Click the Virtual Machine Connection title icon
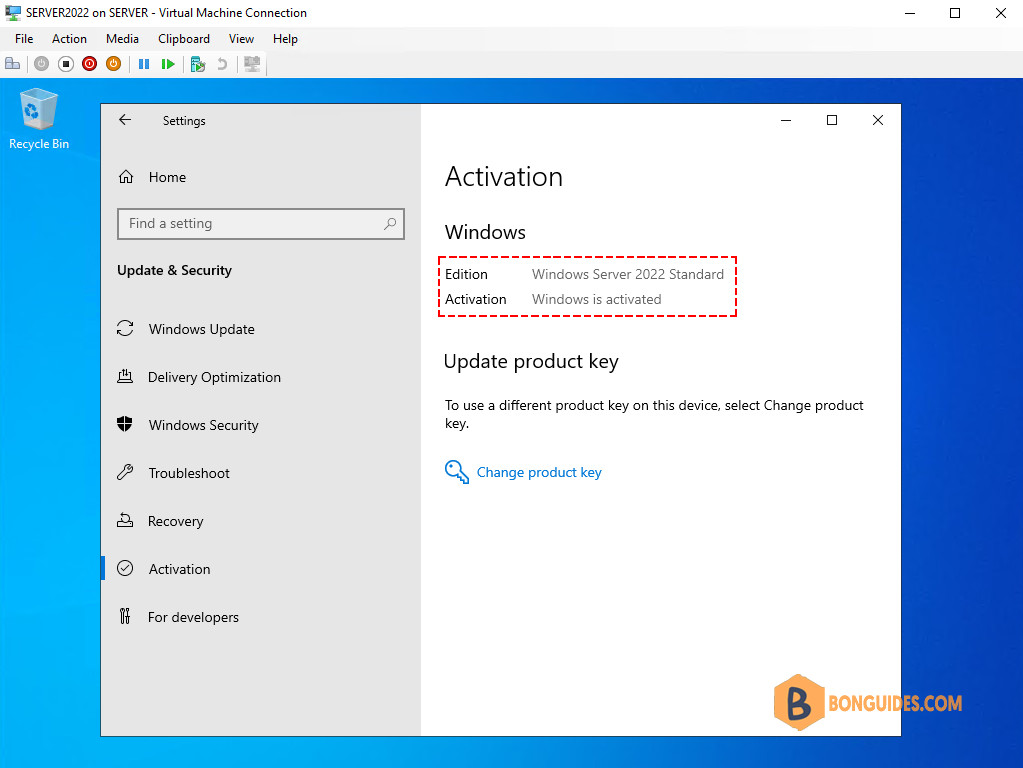 tap(12, 12)
